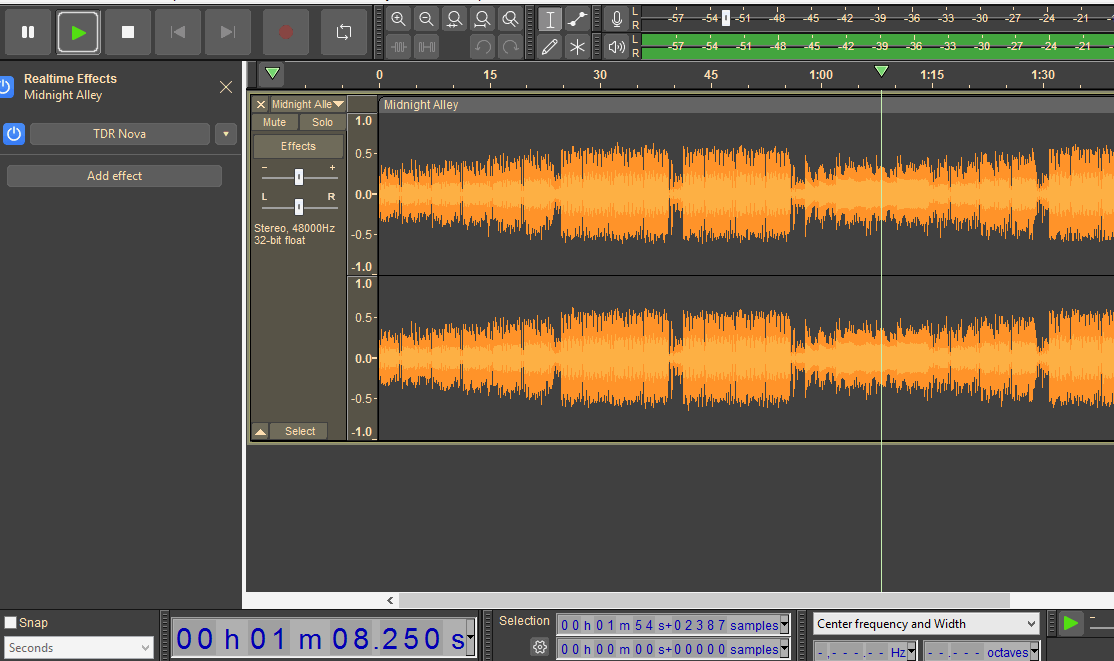Click the track gain slider handle

[299, 176]
